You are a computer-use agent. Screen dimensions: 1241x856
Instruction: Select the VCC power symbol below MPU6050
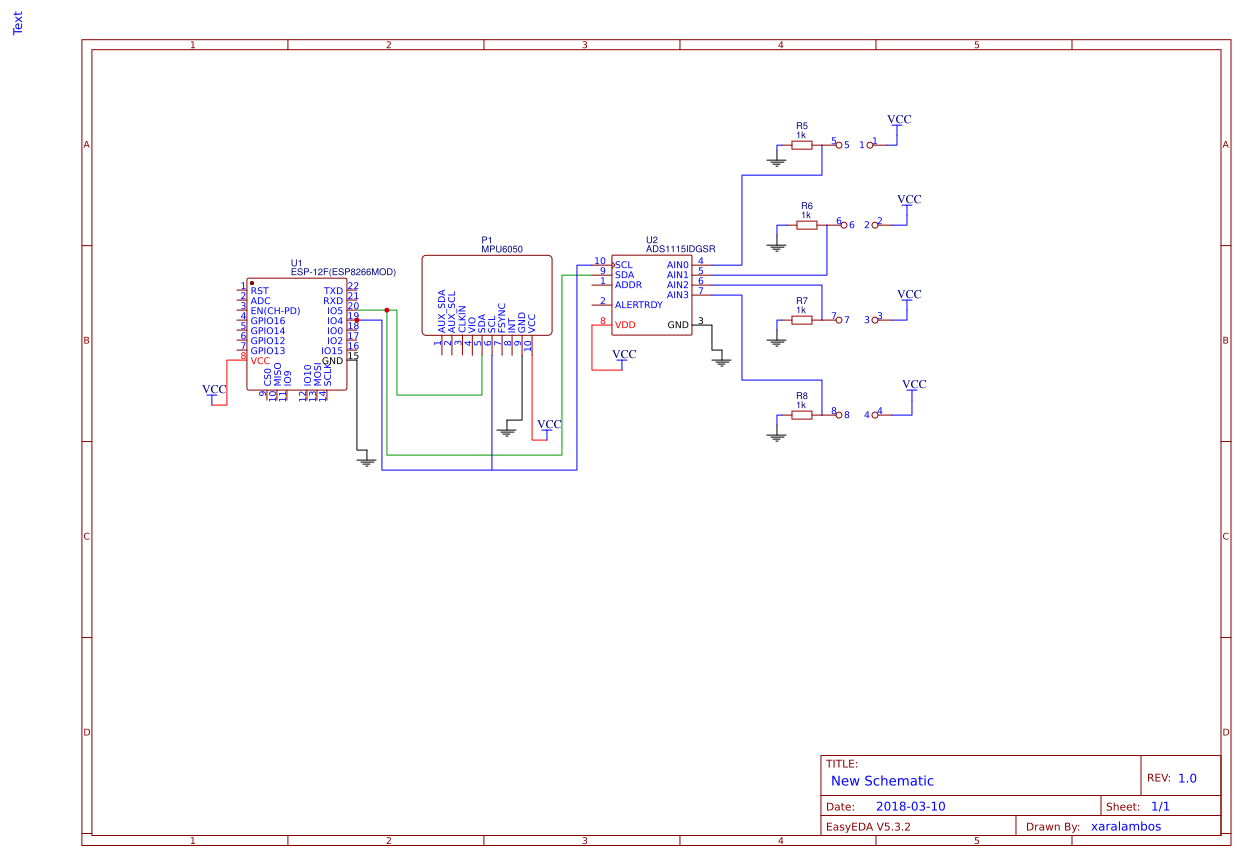549,427
